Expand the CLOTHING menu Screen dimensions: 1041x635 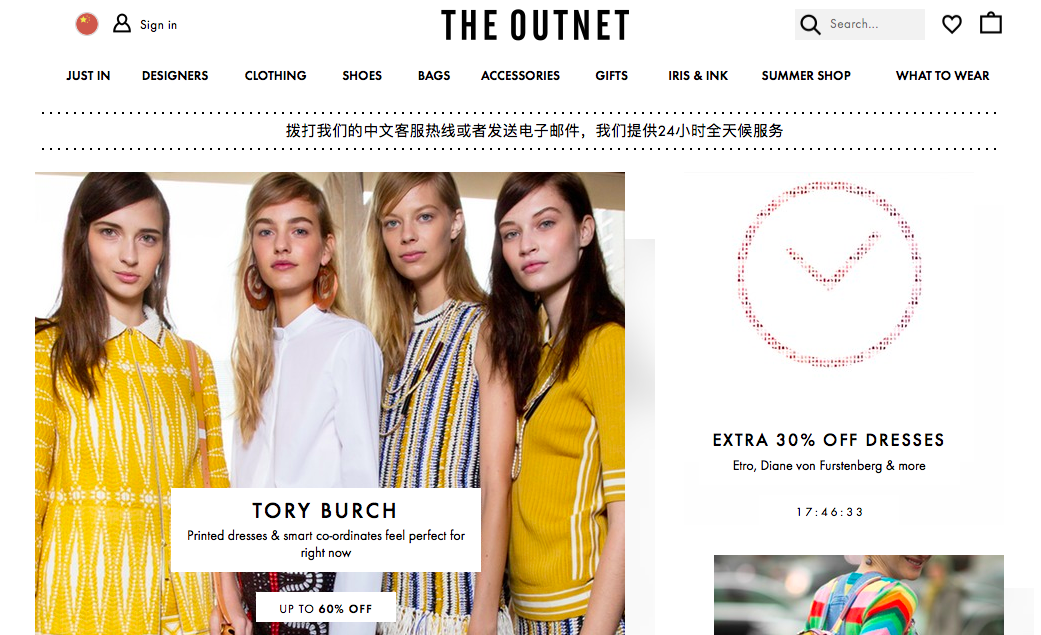point(276,76)
